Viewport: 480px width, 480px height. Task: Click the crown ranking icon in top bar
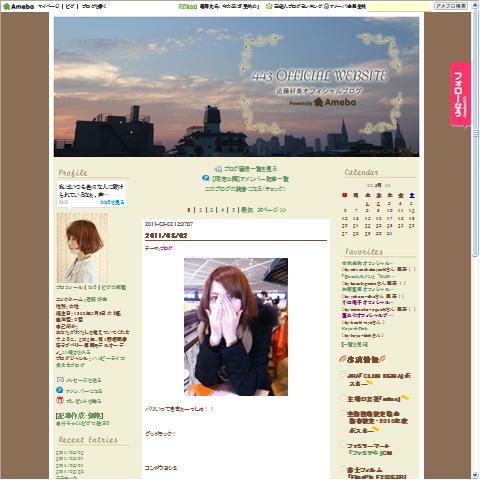tap(269, 6)
